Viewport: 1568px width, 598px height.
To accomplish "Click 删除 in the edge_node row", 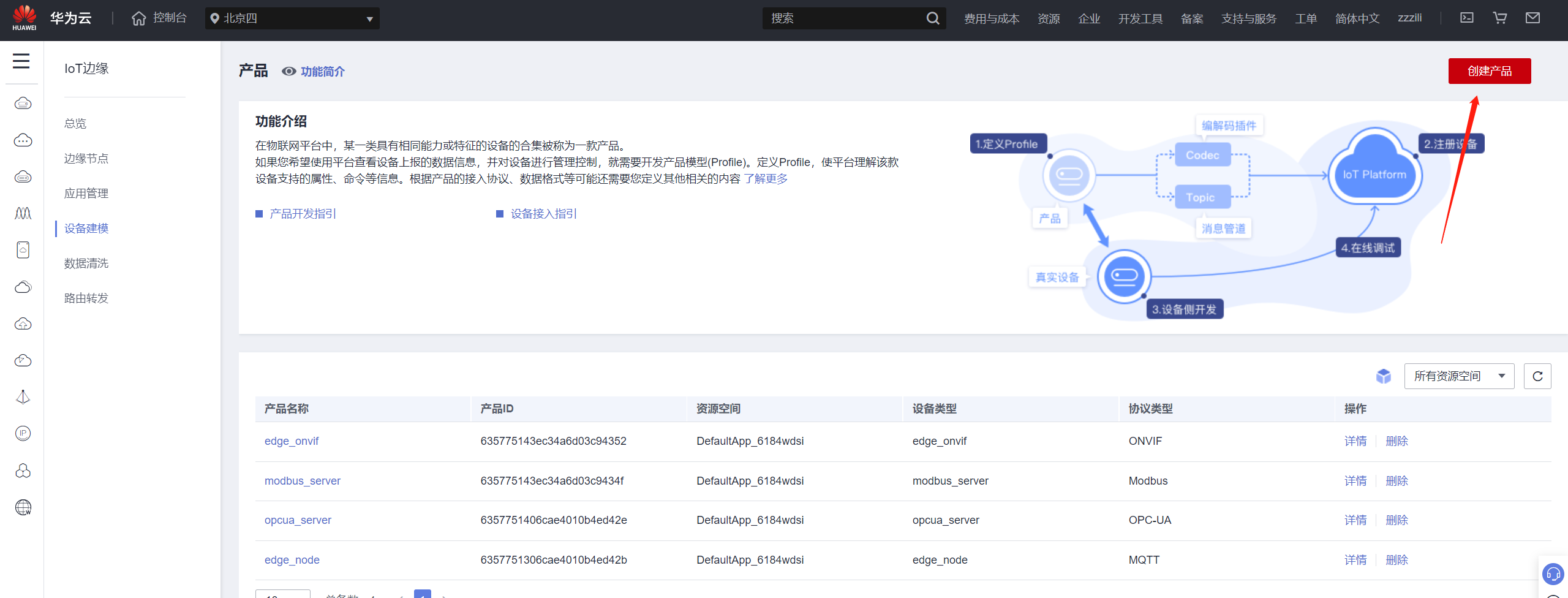I will point(1397,560).
